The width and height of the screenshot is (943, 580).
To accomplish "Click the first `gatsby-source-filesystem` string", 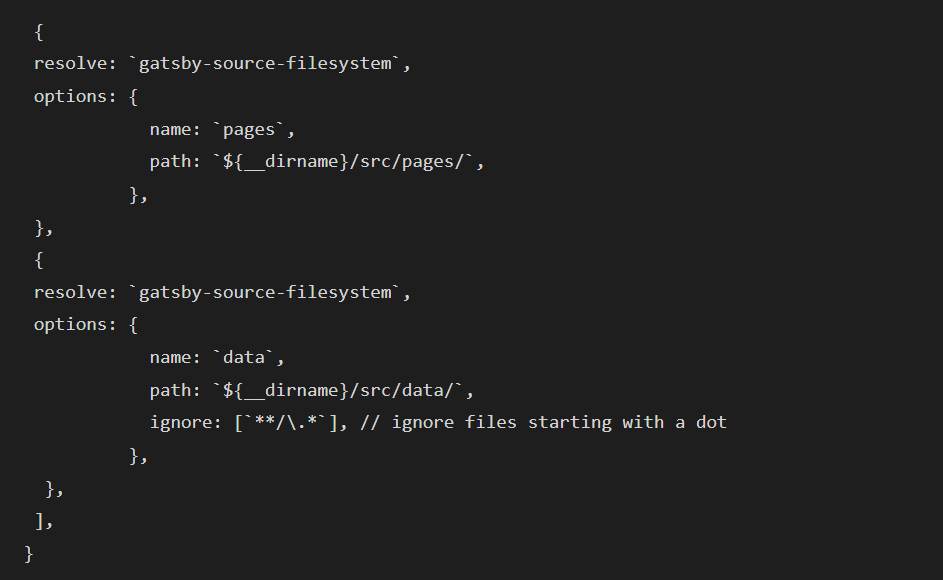I will pyautogui.click(x=265, y=64).
